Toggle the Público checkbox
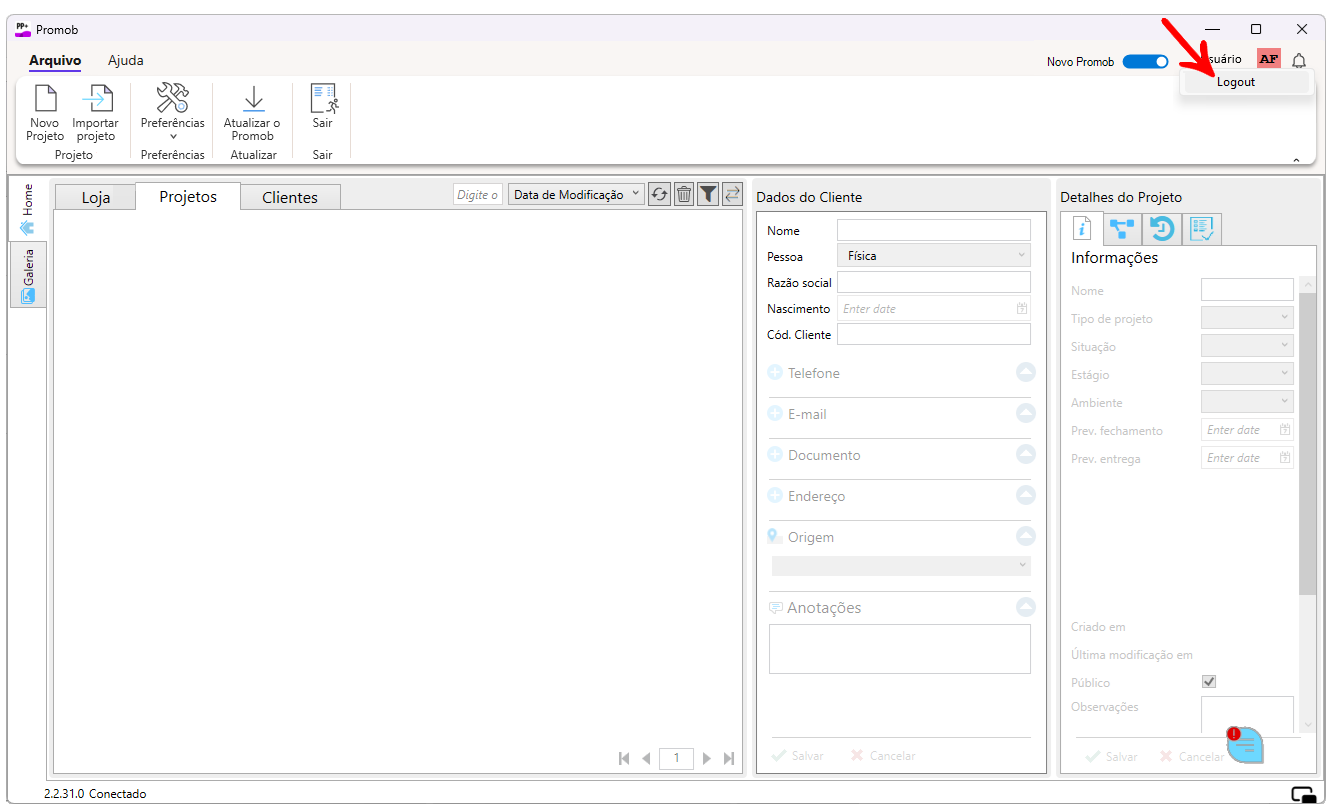 point(1208,682)
